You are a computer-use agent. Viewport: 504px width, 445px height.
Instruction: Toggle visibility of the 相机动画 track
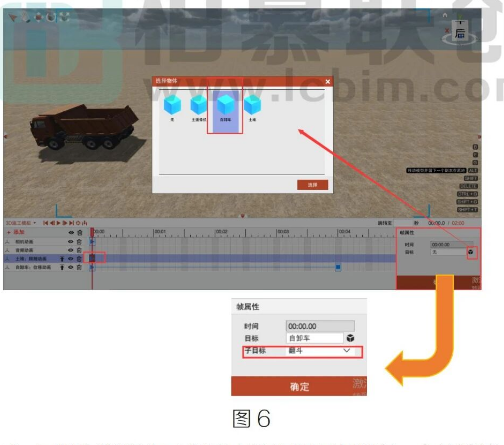click(70, 241)
